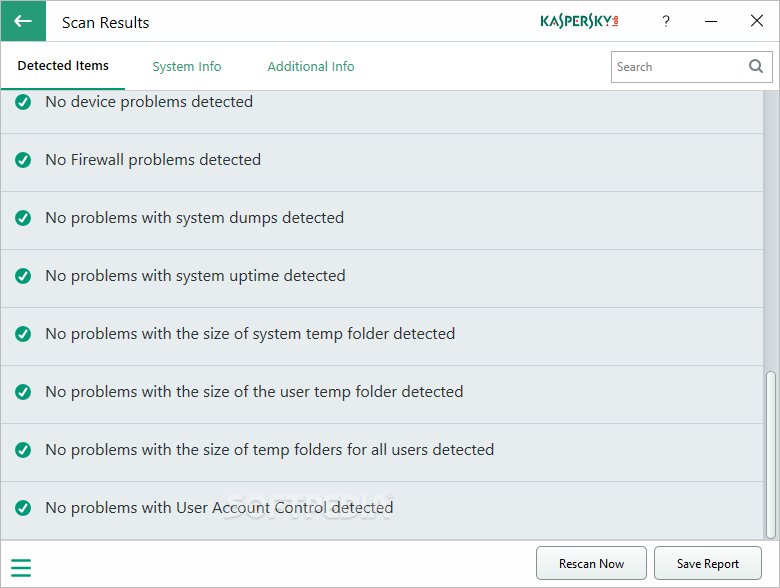Screen dimensions: 780x588
Task: Click green check beside all users temp row
Action: [23, 450]
